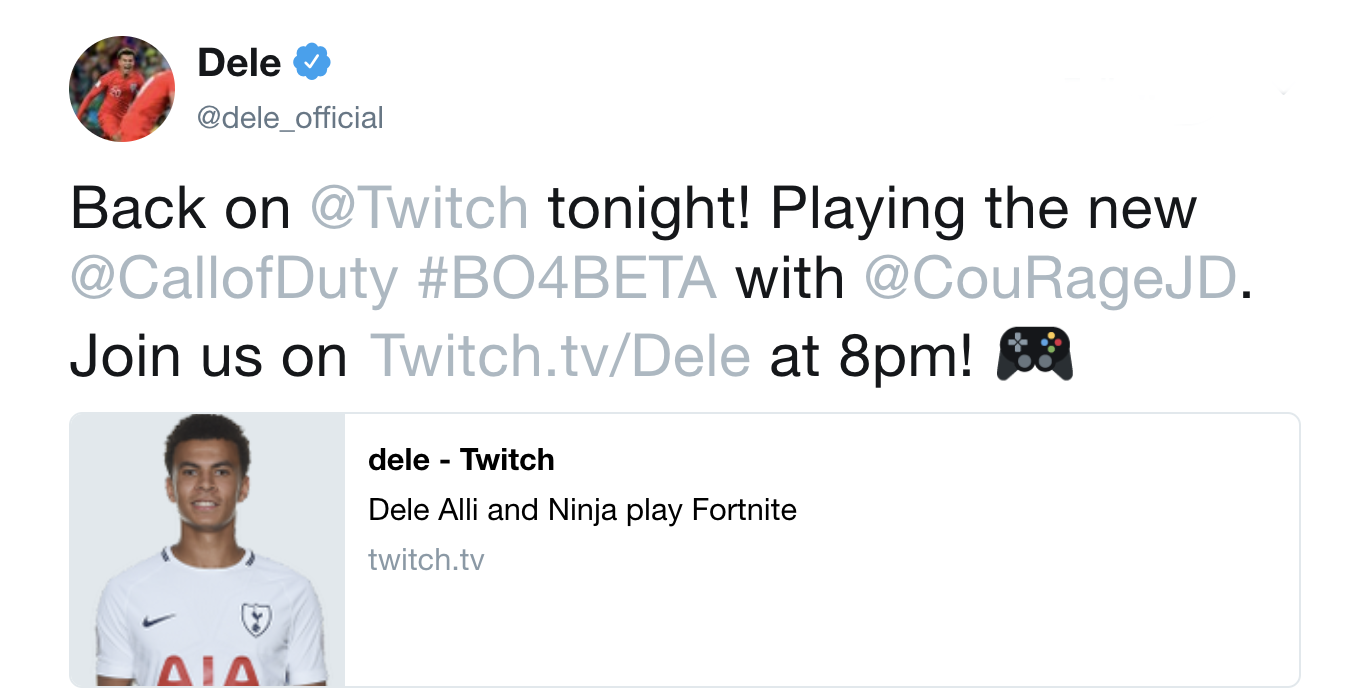Click 'Dele Alli and Ninja play Fortnite' description
Viewport: 1364px width, 693px height.
pyautogui.click(x=583, y=510)
